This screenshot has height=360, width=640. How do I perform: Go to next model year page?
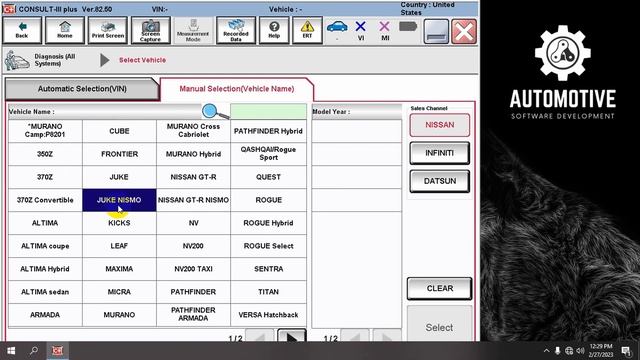[386, 336]
